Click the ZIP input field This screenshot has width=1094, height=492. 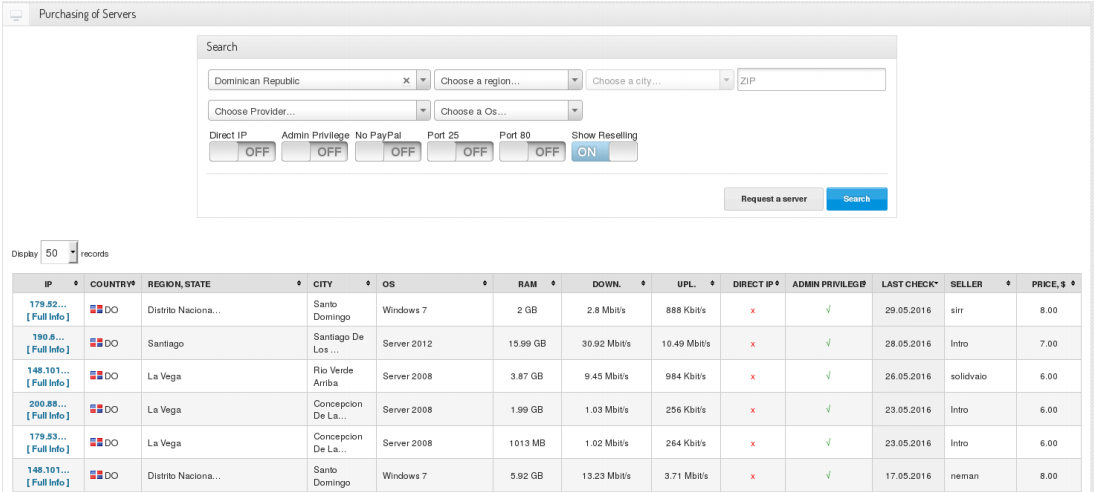811,81
